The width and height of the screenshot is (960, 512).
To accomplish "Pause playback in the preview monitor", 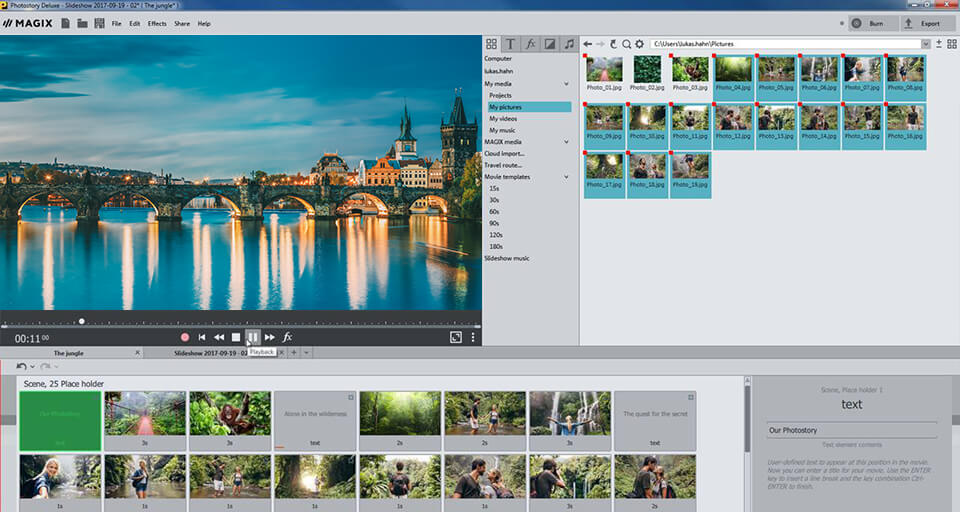I will pos(253,337).
